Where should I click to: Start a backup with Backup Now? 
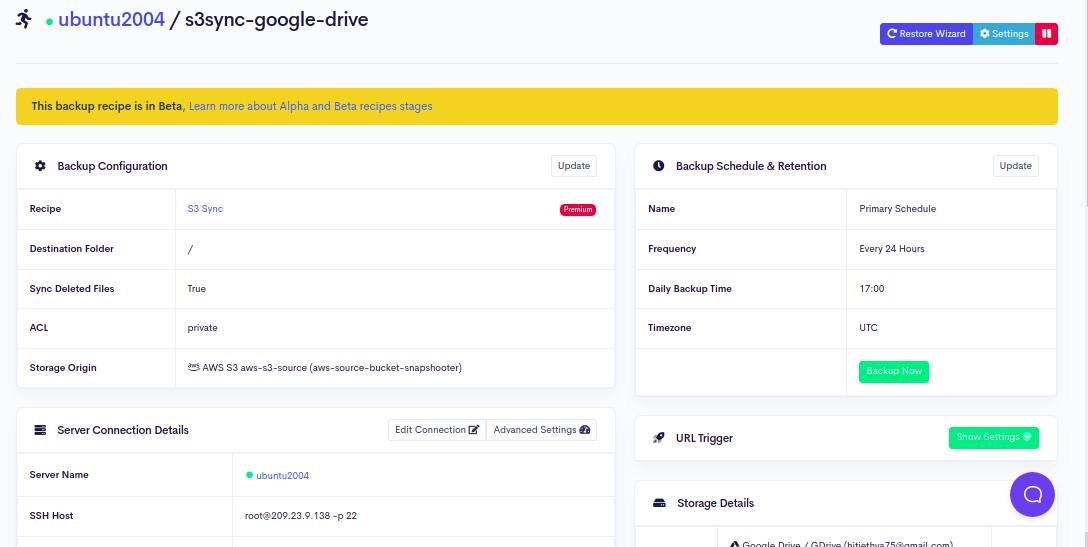[894, 371]
